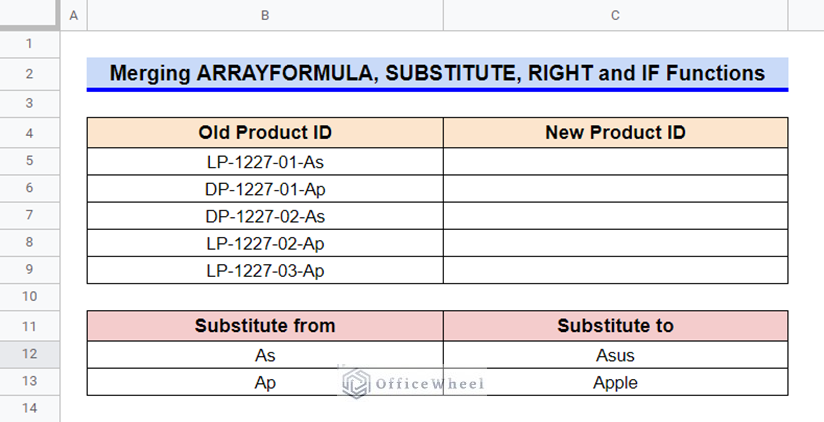Select the New Product ID header cell

pos(615,132)
